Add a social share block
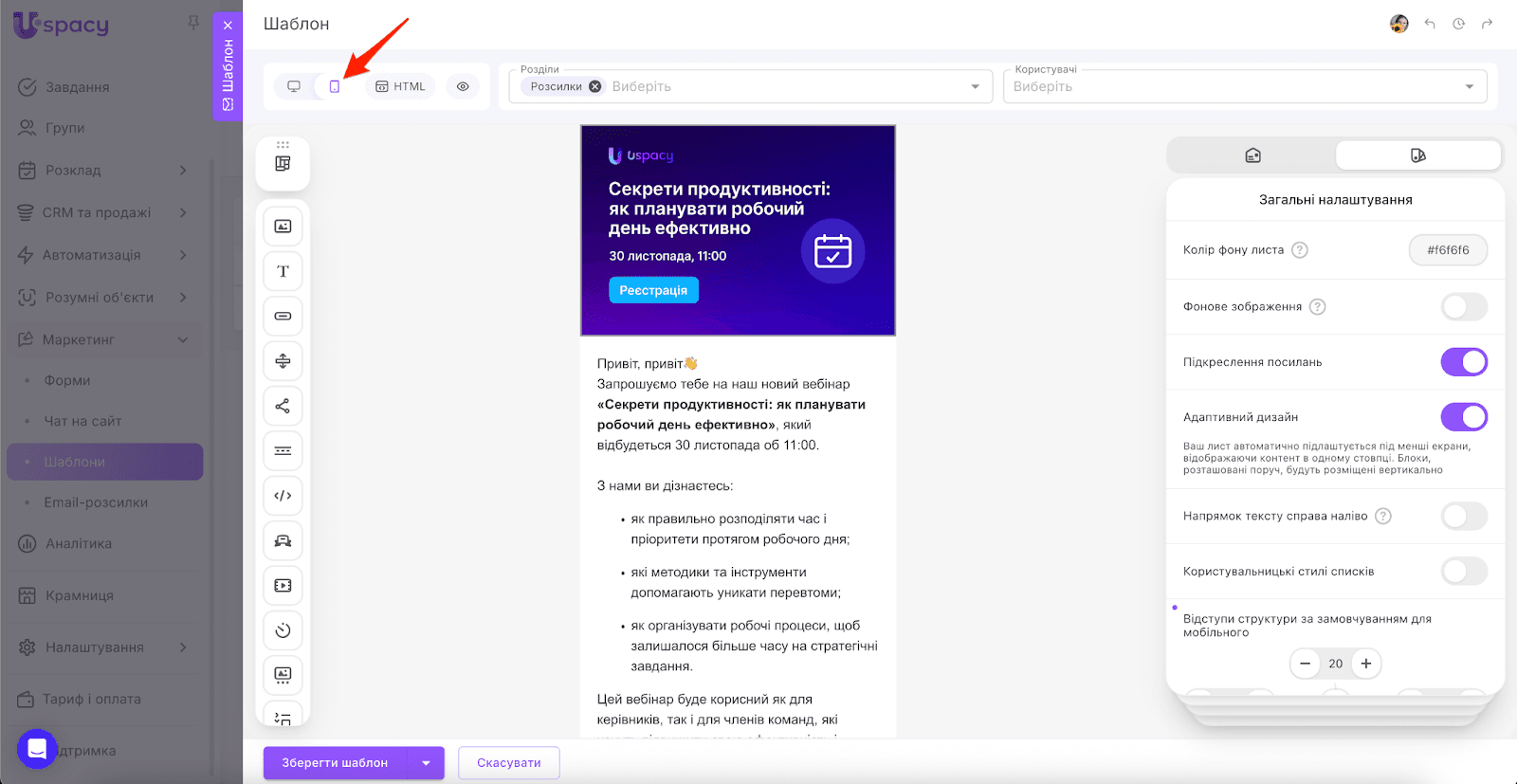The width and height of the screenshot is (1517, 784). (x=283, y=406)
